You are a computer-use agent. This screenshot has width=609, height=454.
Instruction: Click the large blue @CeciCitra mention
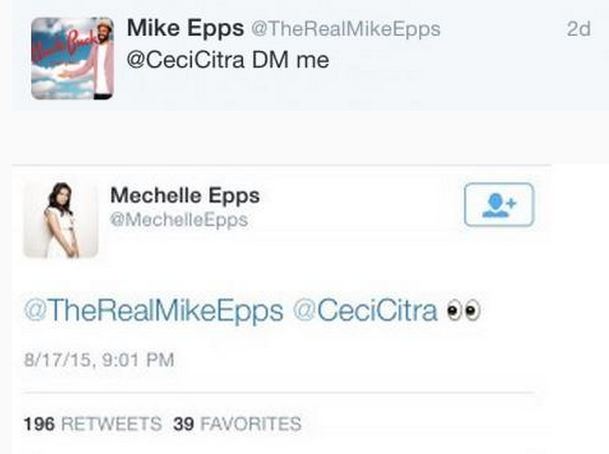coord(365,311)
